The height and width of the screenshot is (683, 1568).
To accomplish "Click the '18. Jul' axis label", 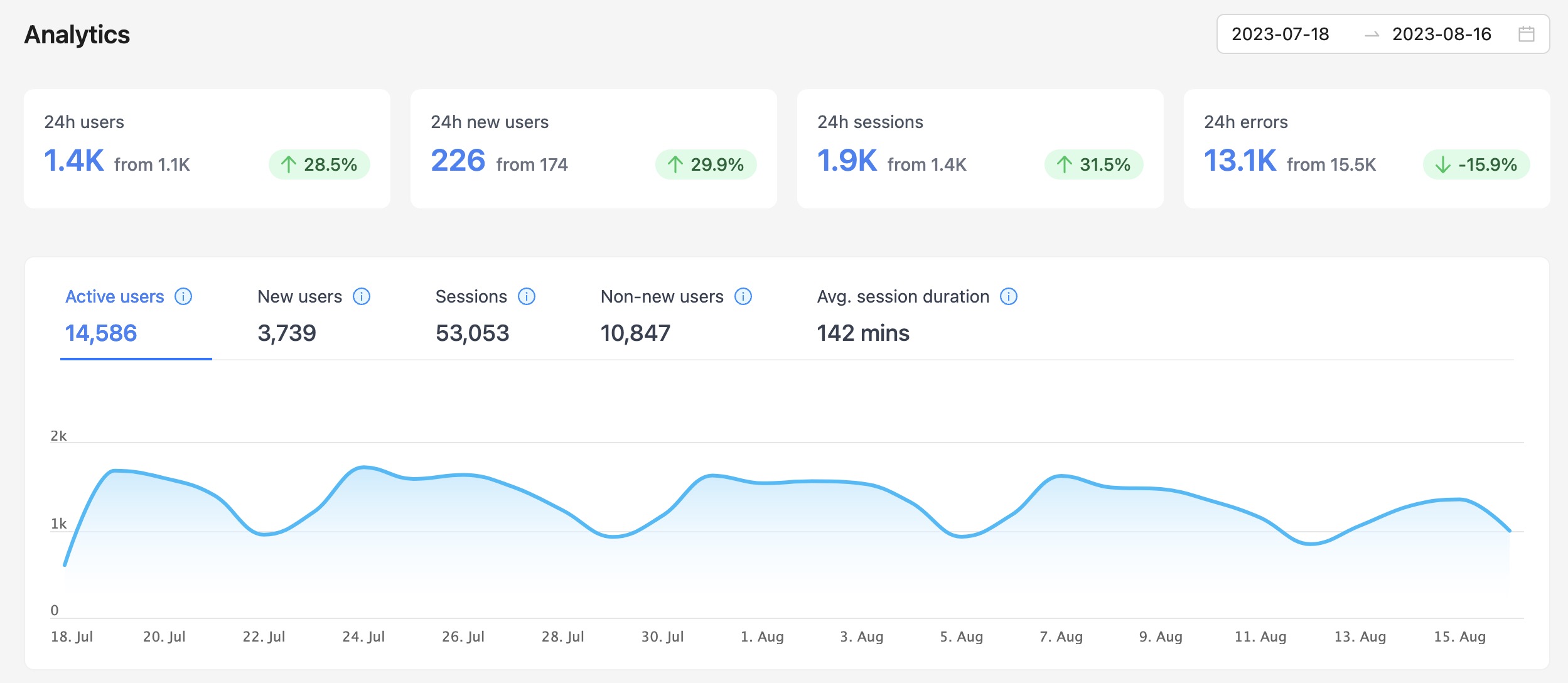I will (x=72, y=637).
